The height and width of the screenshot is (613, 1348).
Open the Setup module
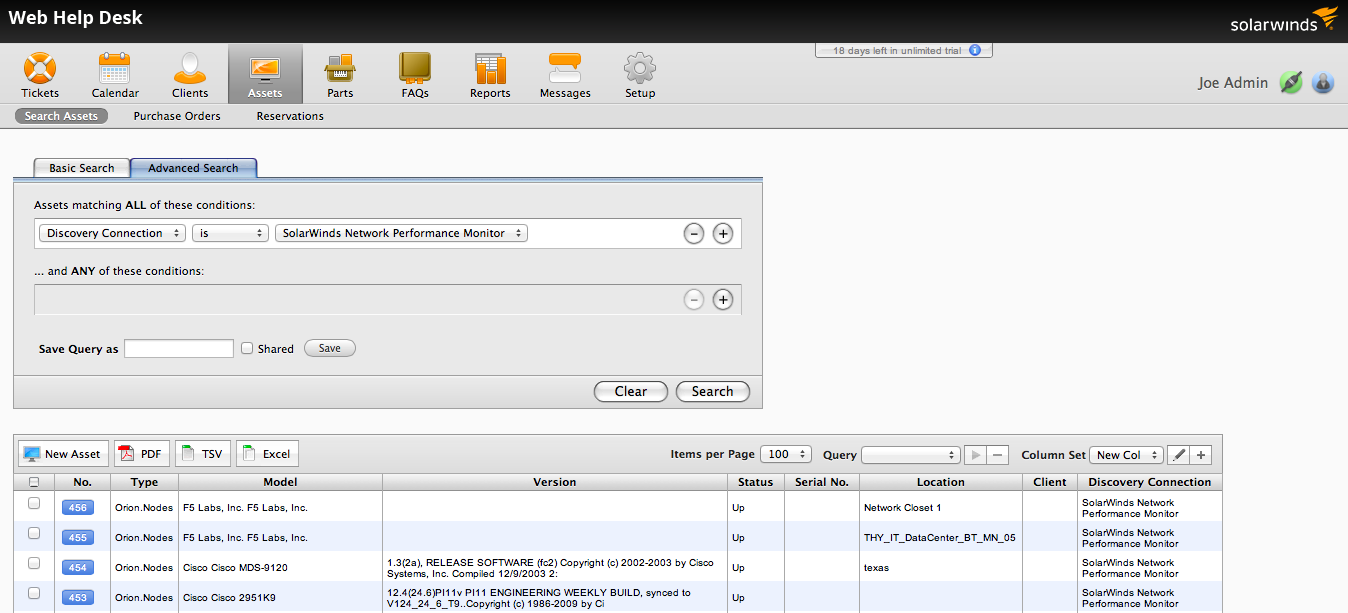640,76
